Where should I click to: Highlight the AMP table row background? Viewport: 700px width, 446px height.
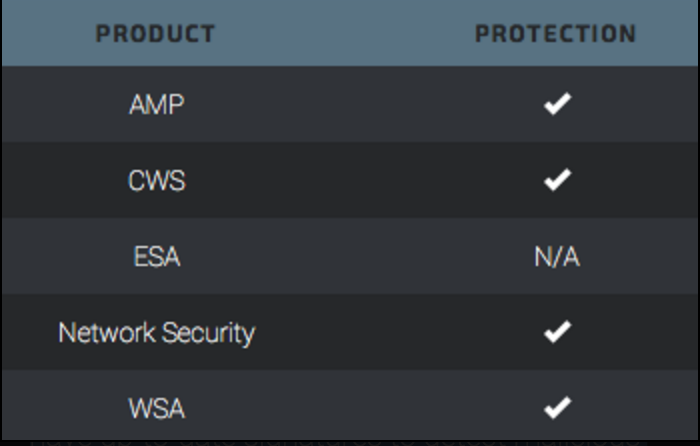350,105
